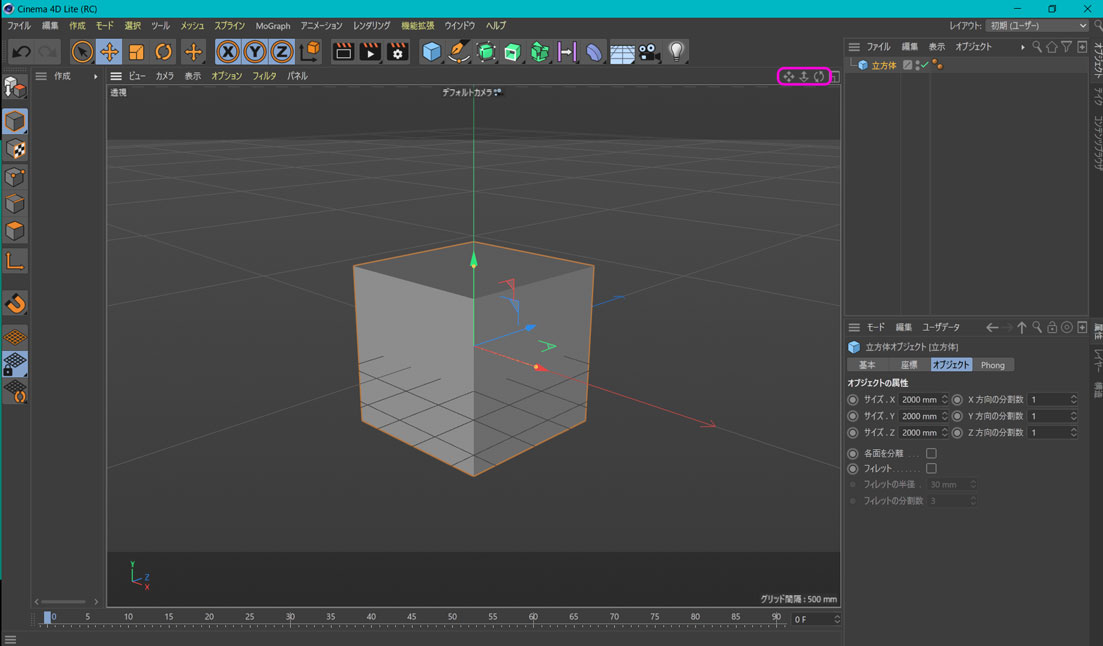Click the current frame field showing 0 F

811,619
